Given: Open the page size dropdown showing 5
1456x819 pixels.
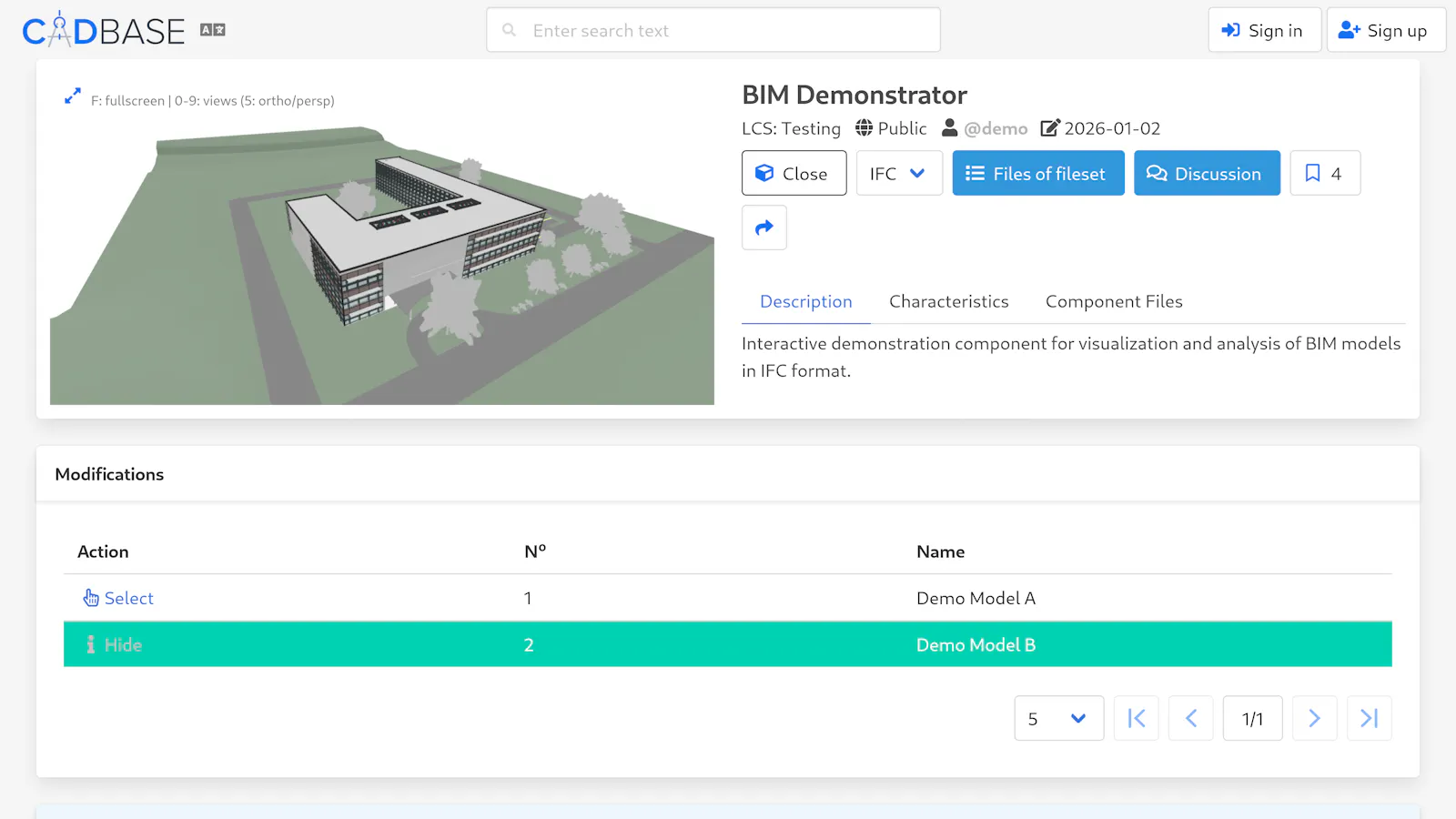Looking at the screenshot, I should point(1059,718).
